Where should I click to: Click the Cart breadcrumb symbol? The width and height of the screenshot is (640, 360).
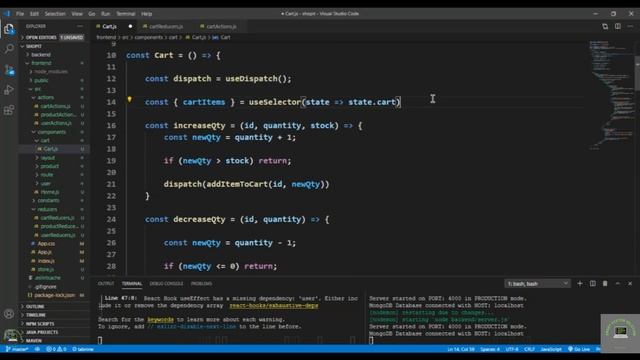[x=222, y=37]
